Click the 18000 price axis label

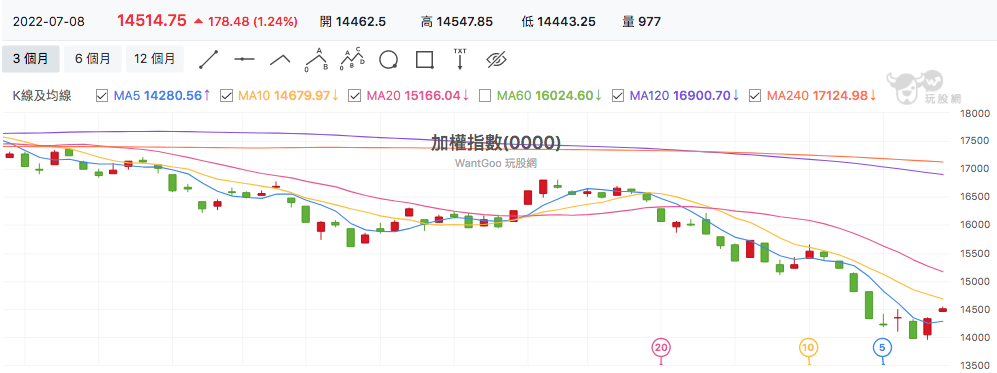coord(975,114)
